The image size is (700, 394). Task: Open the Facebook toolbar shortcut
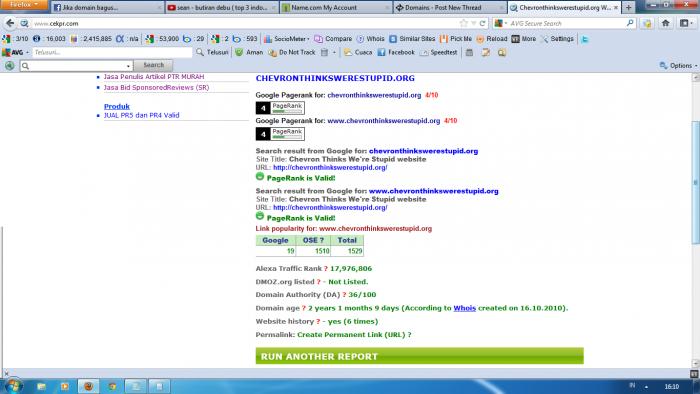[396, 52]
